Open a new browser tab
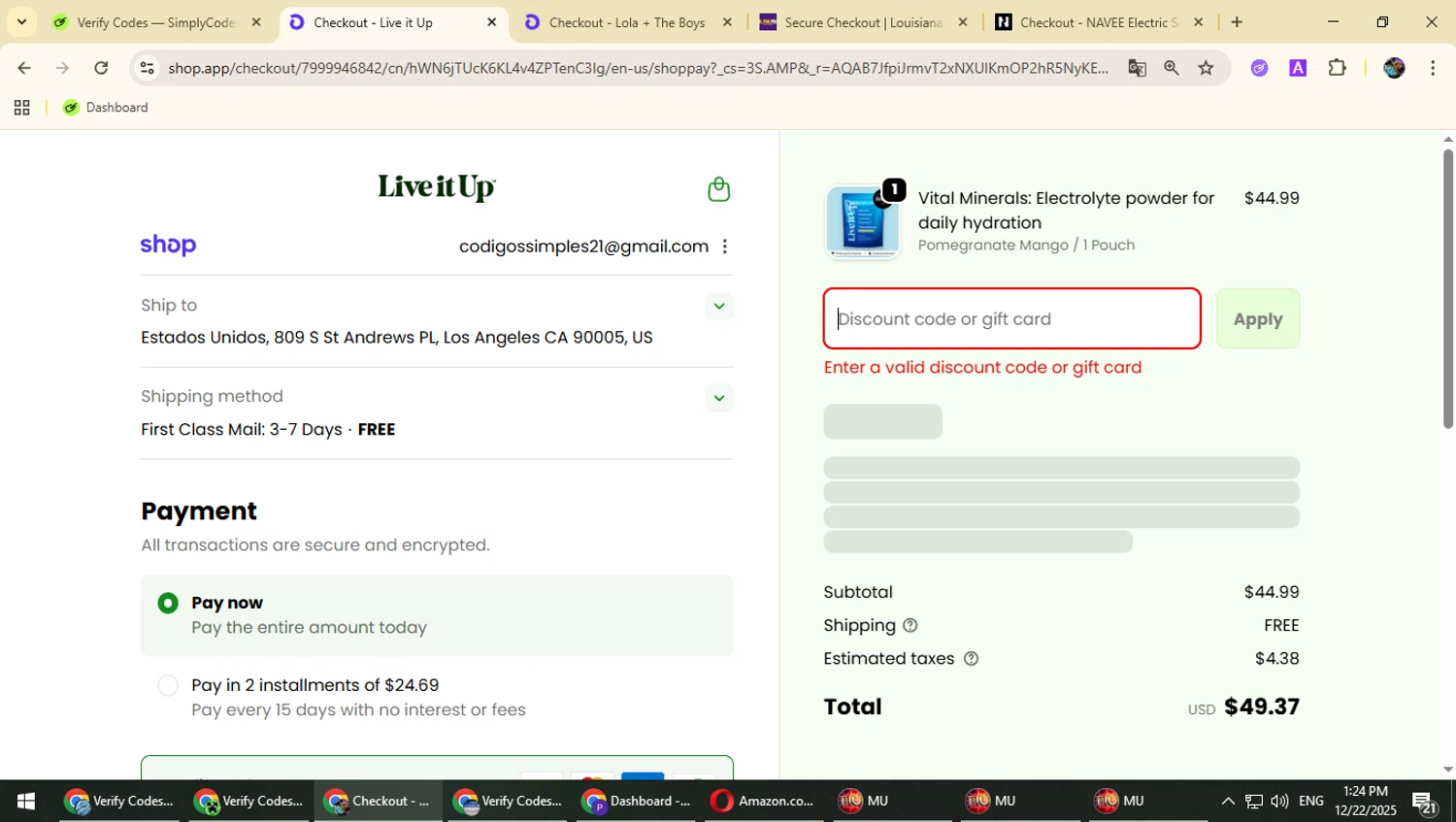The image size is (1456, 822). coord(1237,22)
